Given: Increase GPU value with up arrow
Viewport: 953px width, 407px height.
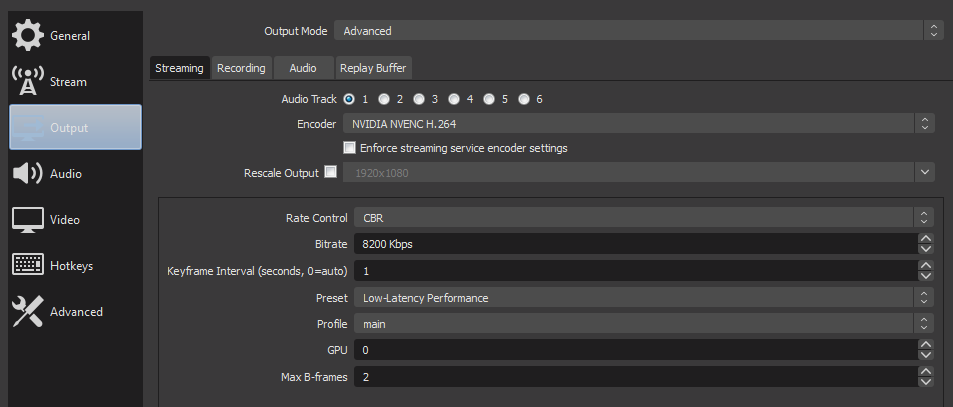Looking at the screenshot, I should [926, 344].
